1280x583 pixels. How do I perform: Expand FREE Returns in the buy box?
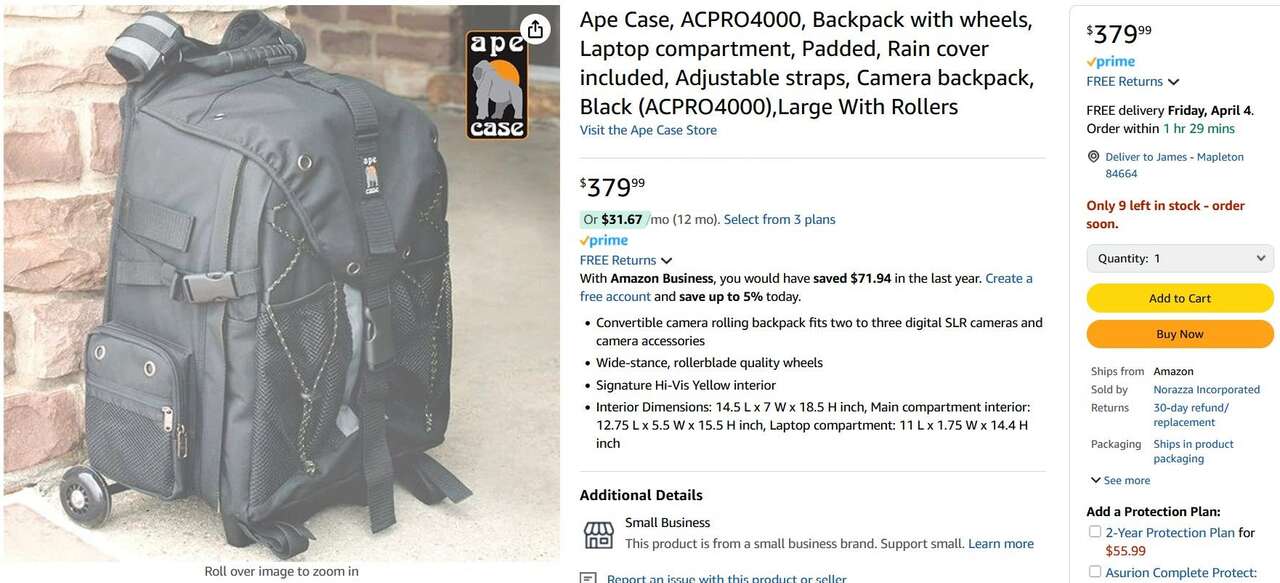click(1133, 82)
